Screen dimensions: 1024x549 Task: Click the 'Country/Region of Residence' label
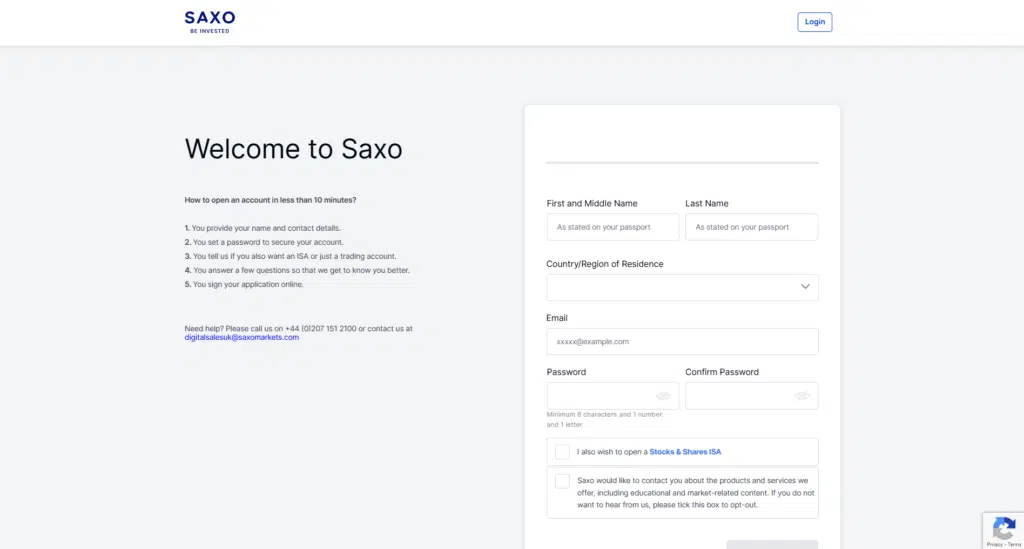(x=605, y=264)
